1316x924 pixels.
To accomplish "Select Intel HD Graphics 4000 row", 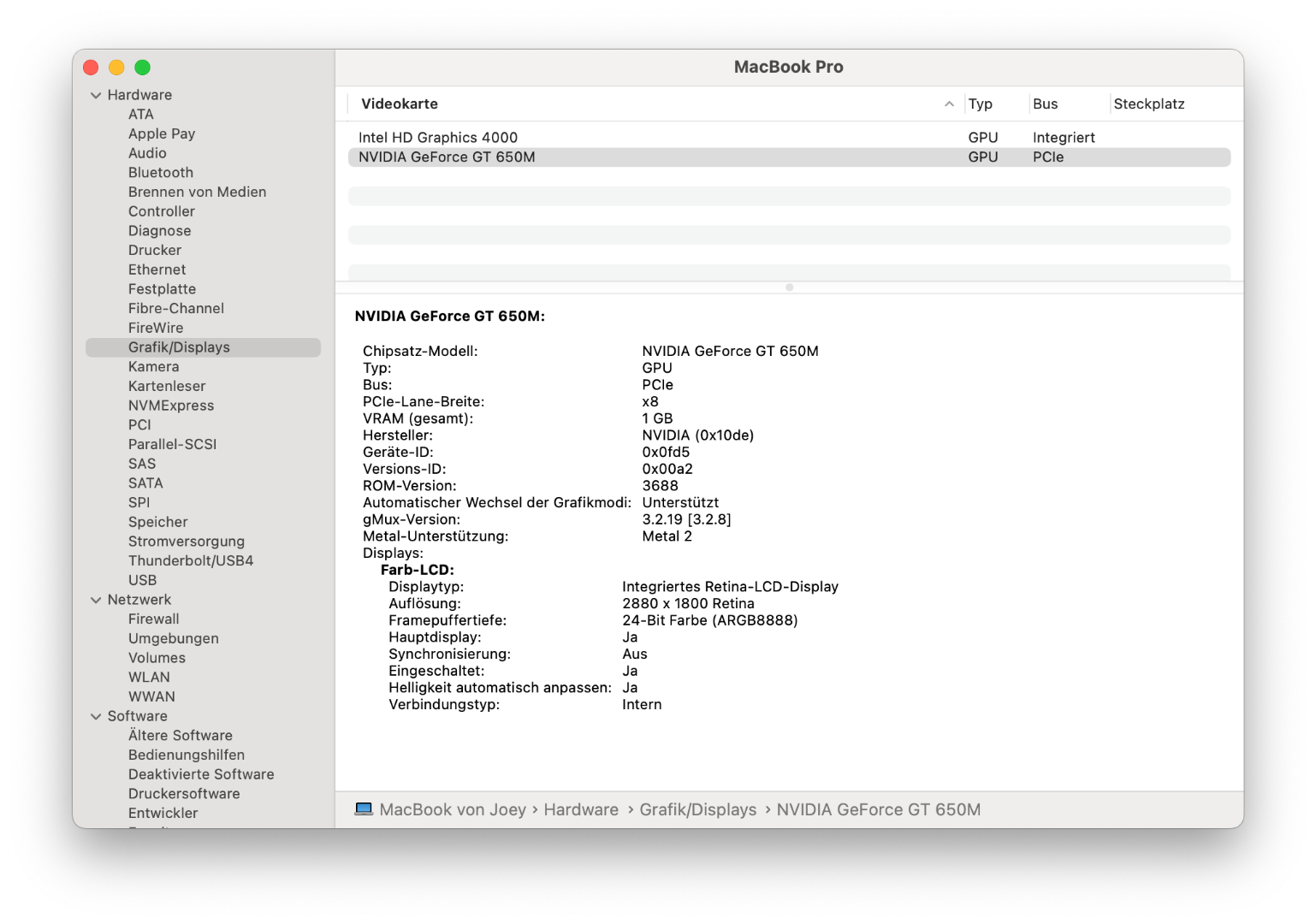I will (x=789, y=138).
